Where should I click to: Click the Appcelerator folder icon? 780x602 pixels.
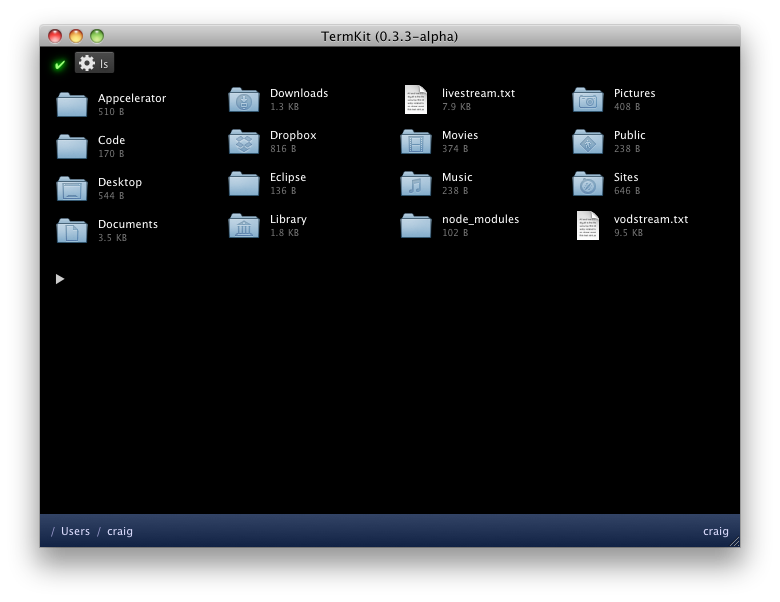click(x=72, y=104)
